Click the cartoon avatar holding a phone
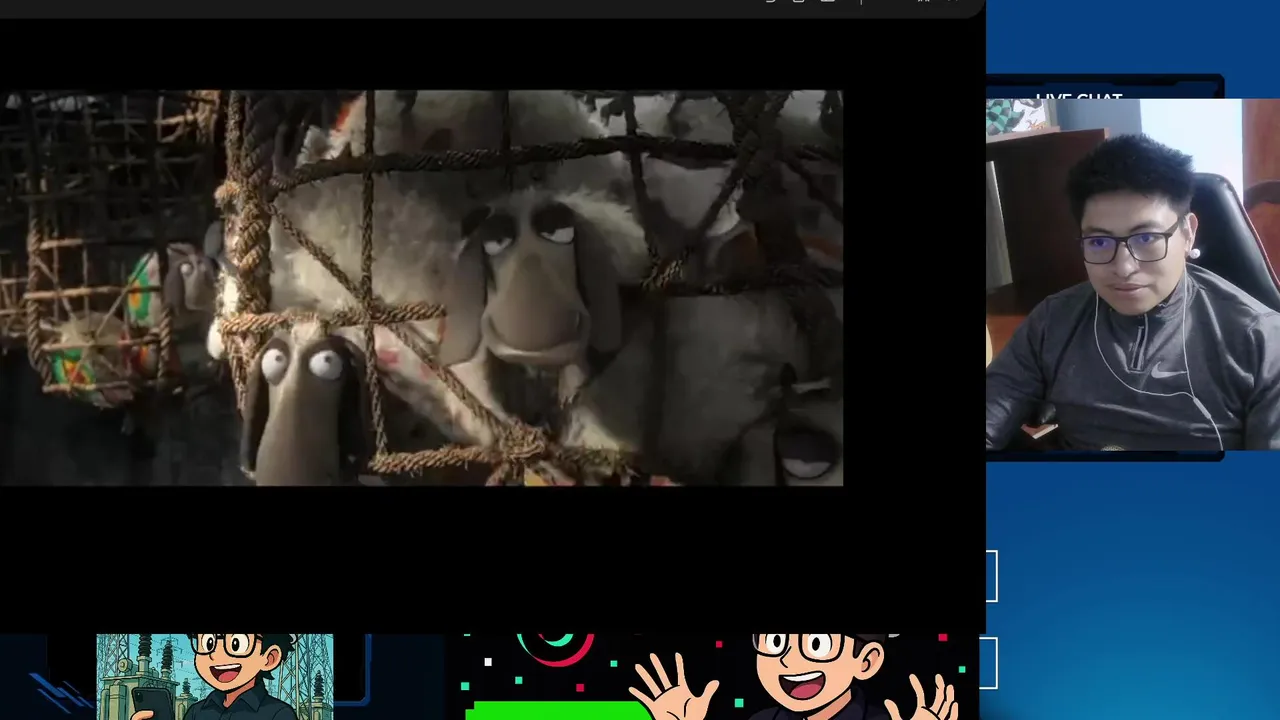Image resolution: width=1280 pixels, height=720 pixels. pyautogui.click(x=215, y=677)
